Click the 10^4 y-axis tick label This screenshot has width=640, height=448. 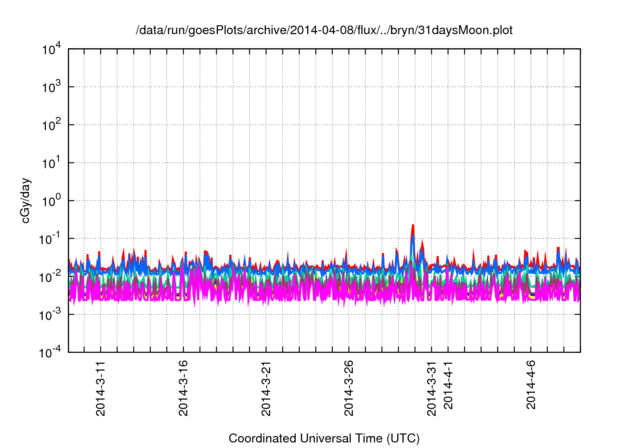tap(52, 49)
